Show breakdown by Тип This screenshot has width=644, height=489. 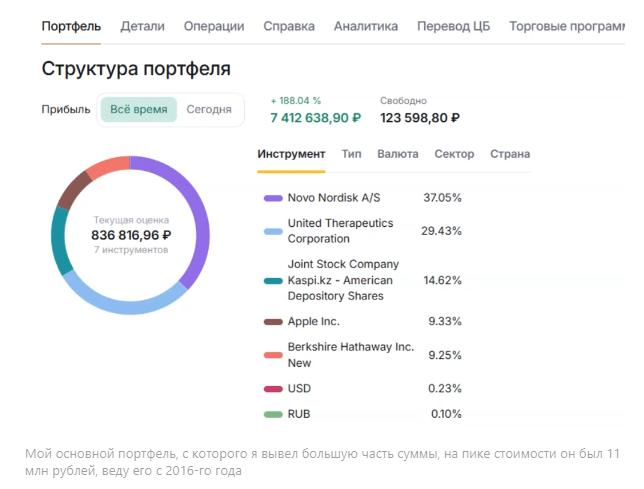[x=352, y=154]
